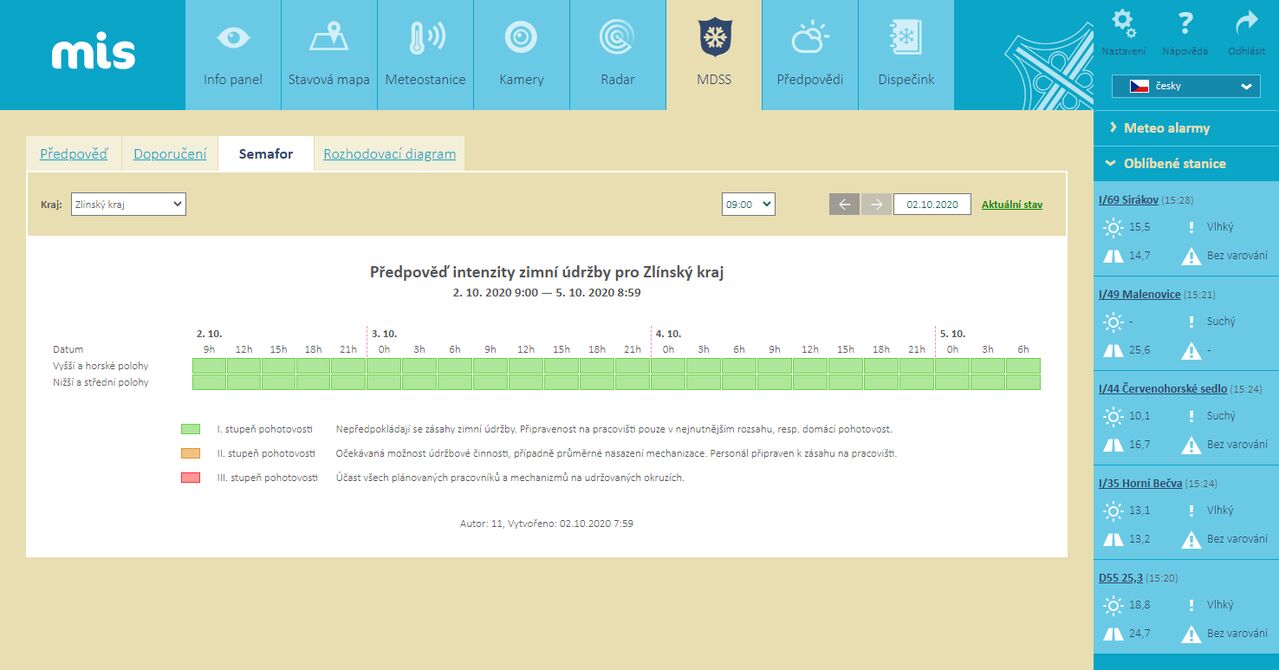
Task: Go to Meteostanice thermometer icon
Action: tap(425, 39)
